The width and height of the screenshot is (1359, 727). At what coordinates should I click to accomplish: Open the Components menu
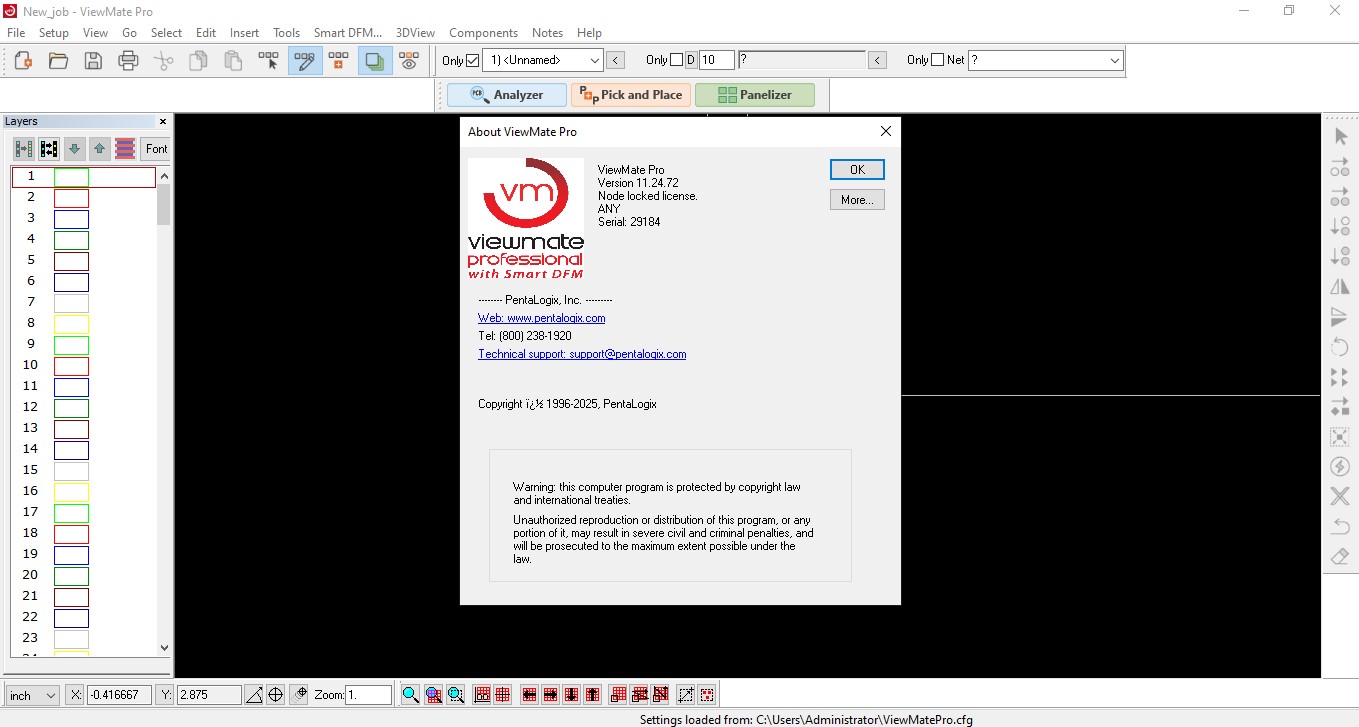coord(483,33)
